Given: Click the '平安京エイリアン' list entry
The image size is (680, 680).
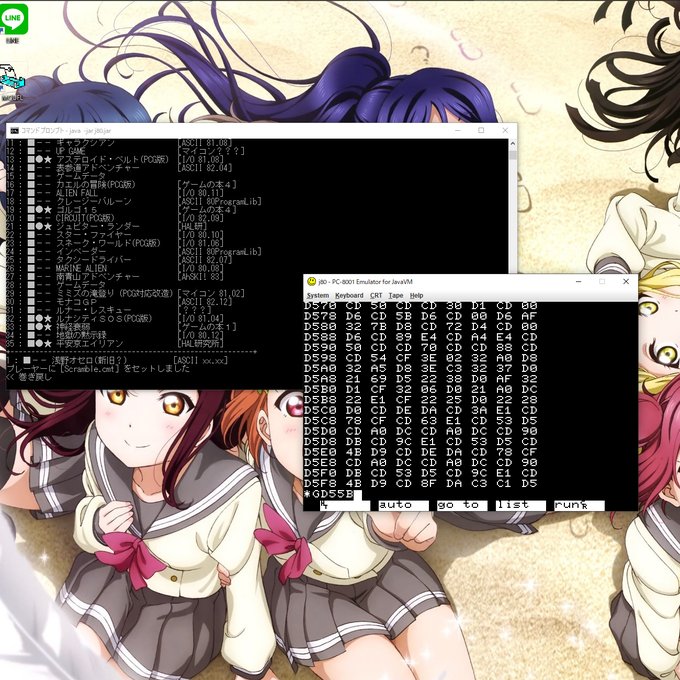Looking at the screenshot, I should pyautogui.click(x=89, y=343).
